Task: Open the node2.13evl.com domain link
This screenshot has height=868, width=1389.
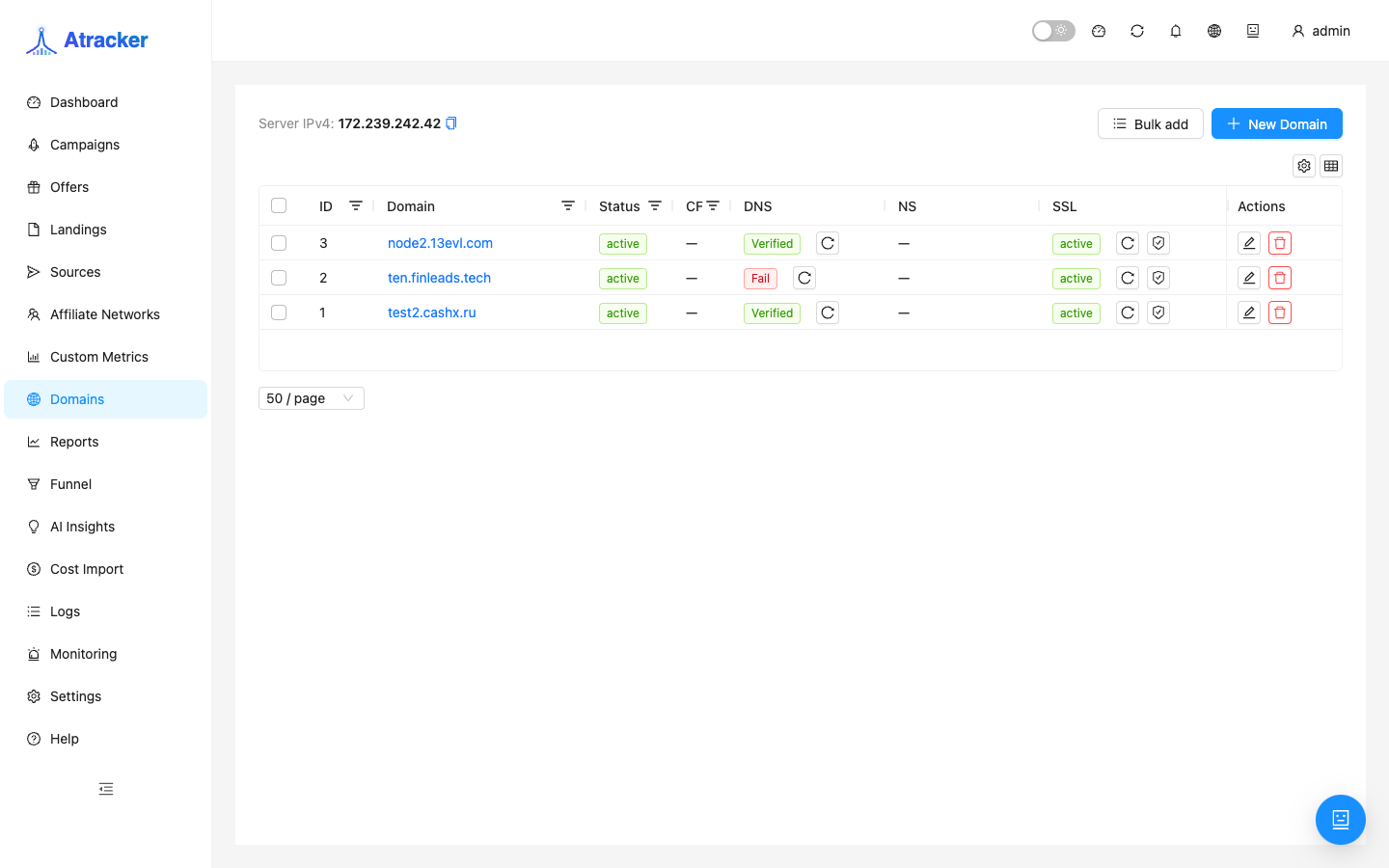Action: click(x=440, y=243)
